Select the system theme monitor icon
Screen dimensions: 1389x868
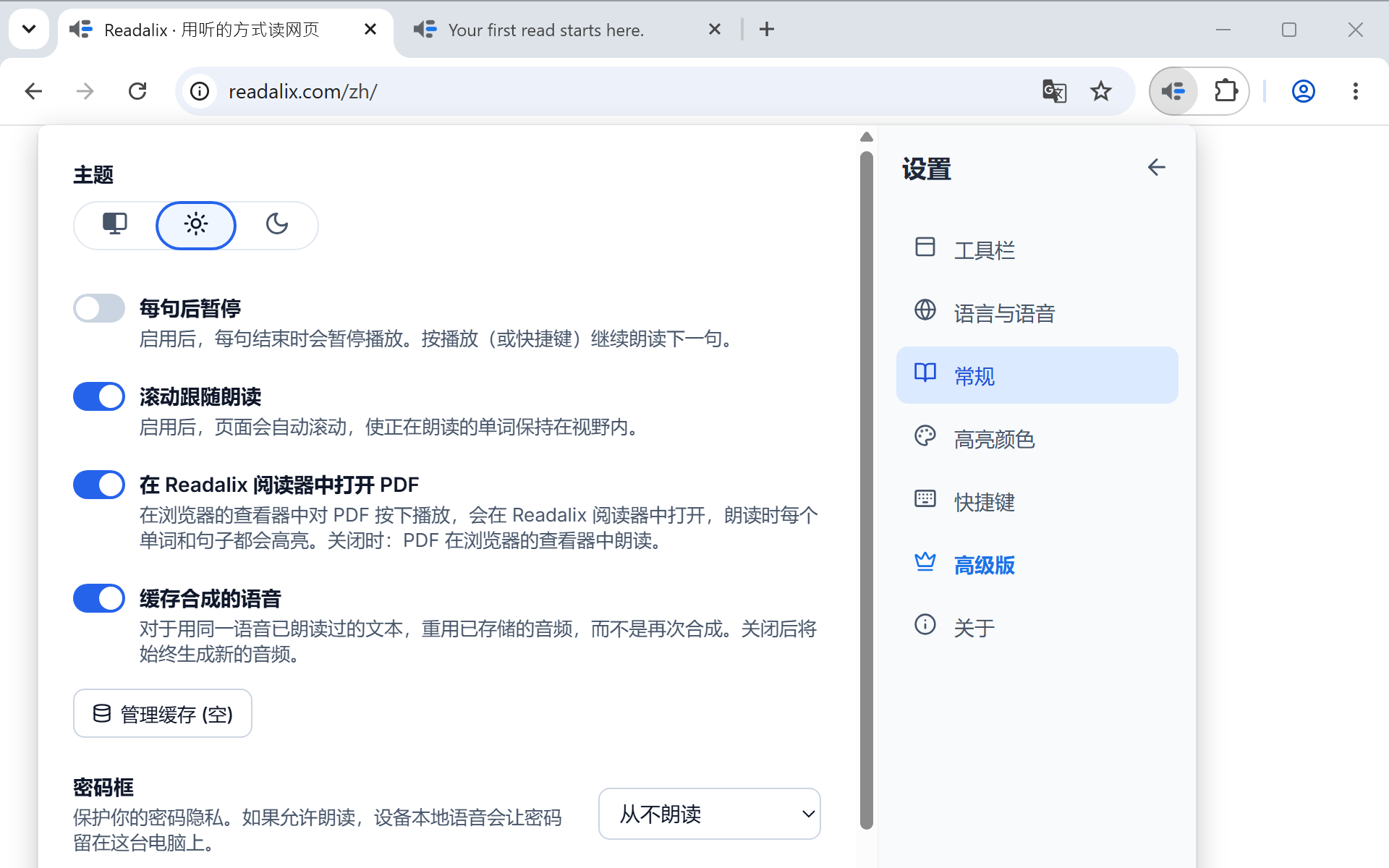115,225
